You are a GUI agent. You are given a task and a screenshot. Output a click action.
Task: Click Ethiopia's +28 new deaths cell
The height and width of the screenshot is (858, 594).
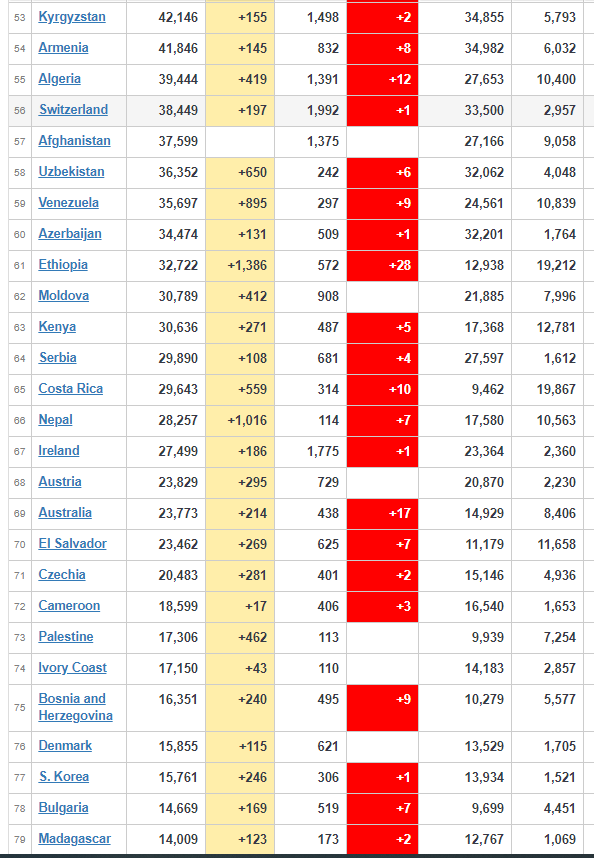click(382, 265)
